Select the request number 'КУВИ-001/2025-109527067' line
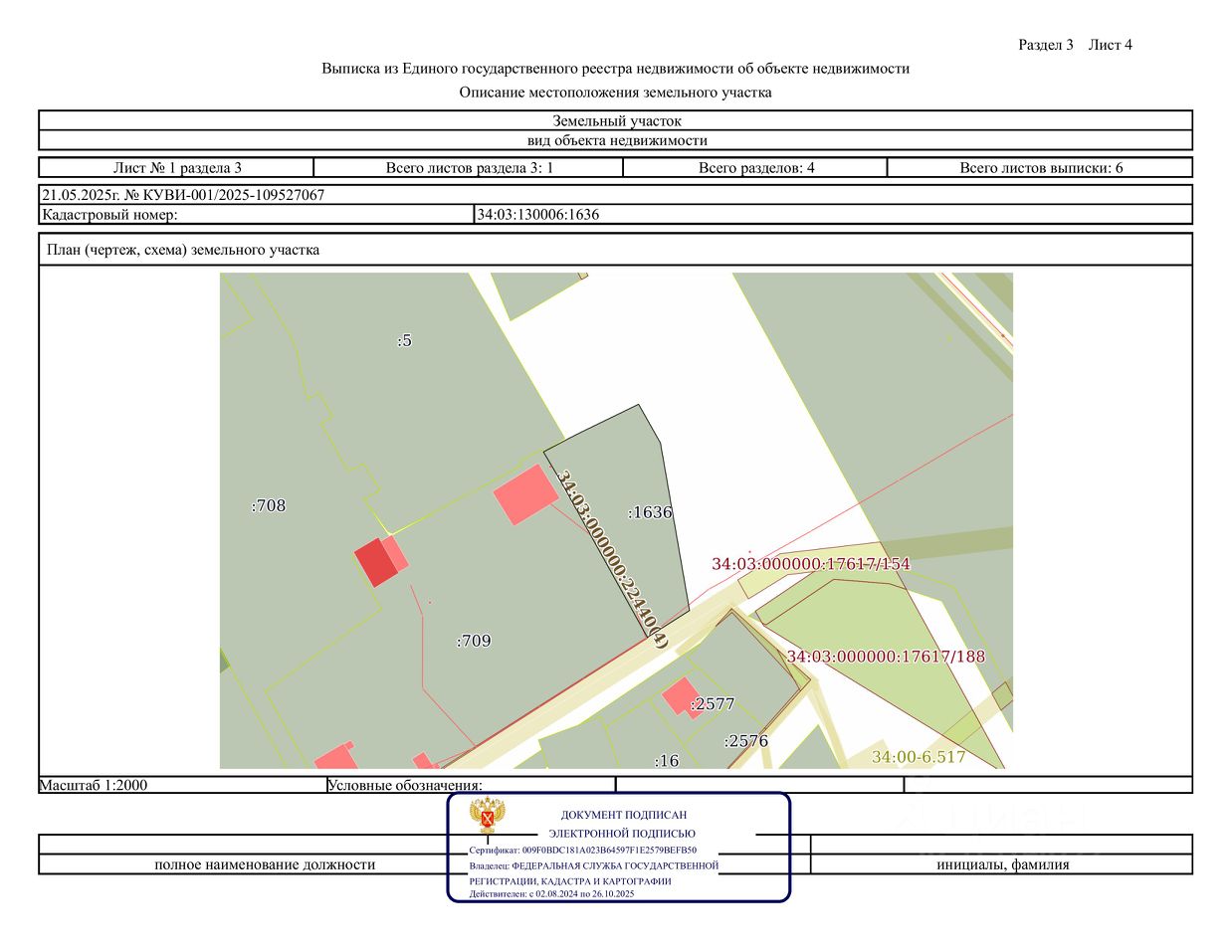 tap(183, 195)
